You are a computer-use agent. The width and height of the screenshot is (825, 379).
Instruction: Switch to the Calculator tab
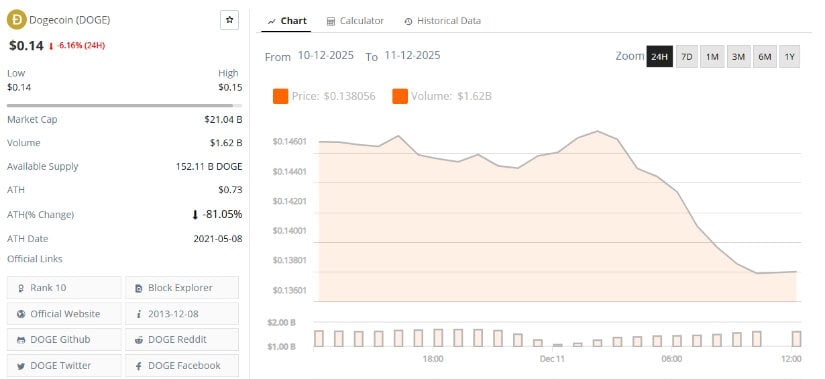(x=355, y=21)
